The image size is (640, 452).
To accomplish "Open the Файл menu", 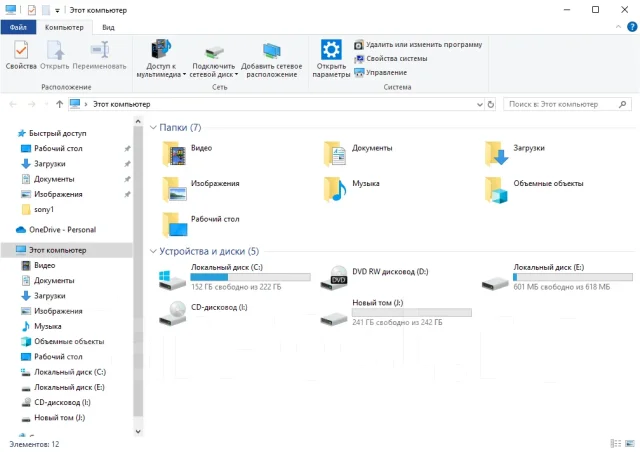I will tap(18, 27).
